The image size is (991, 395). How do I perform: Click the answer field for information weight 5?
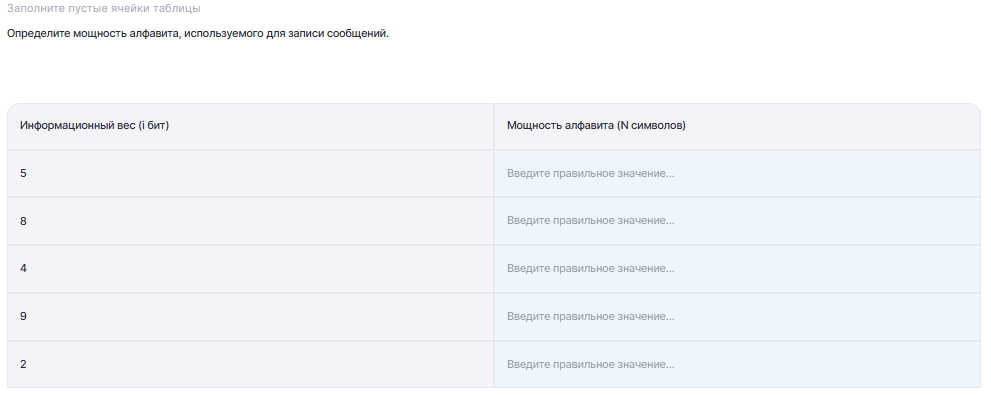coord(737,173)
